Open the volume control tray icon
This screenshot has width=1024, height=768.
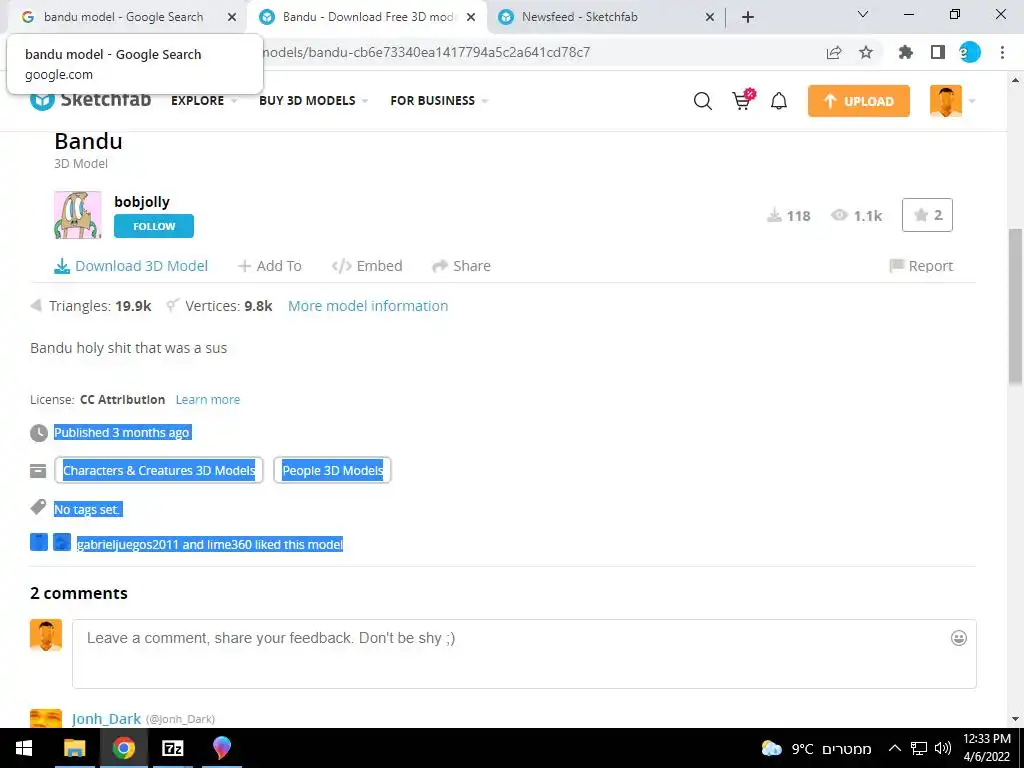coord(942,748)
